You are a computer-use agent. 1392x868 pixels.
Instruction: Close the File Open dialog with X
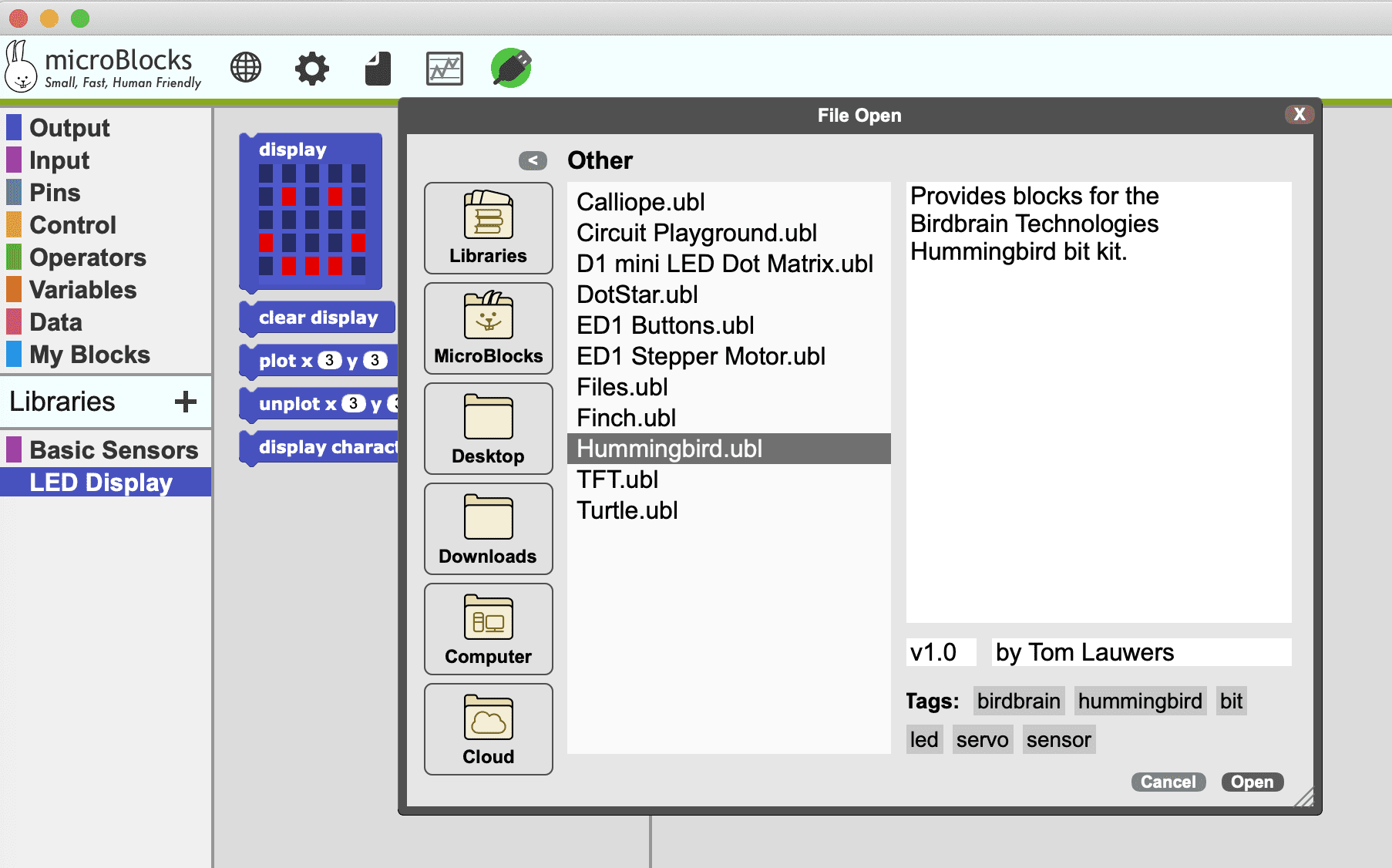point(1300,115)
